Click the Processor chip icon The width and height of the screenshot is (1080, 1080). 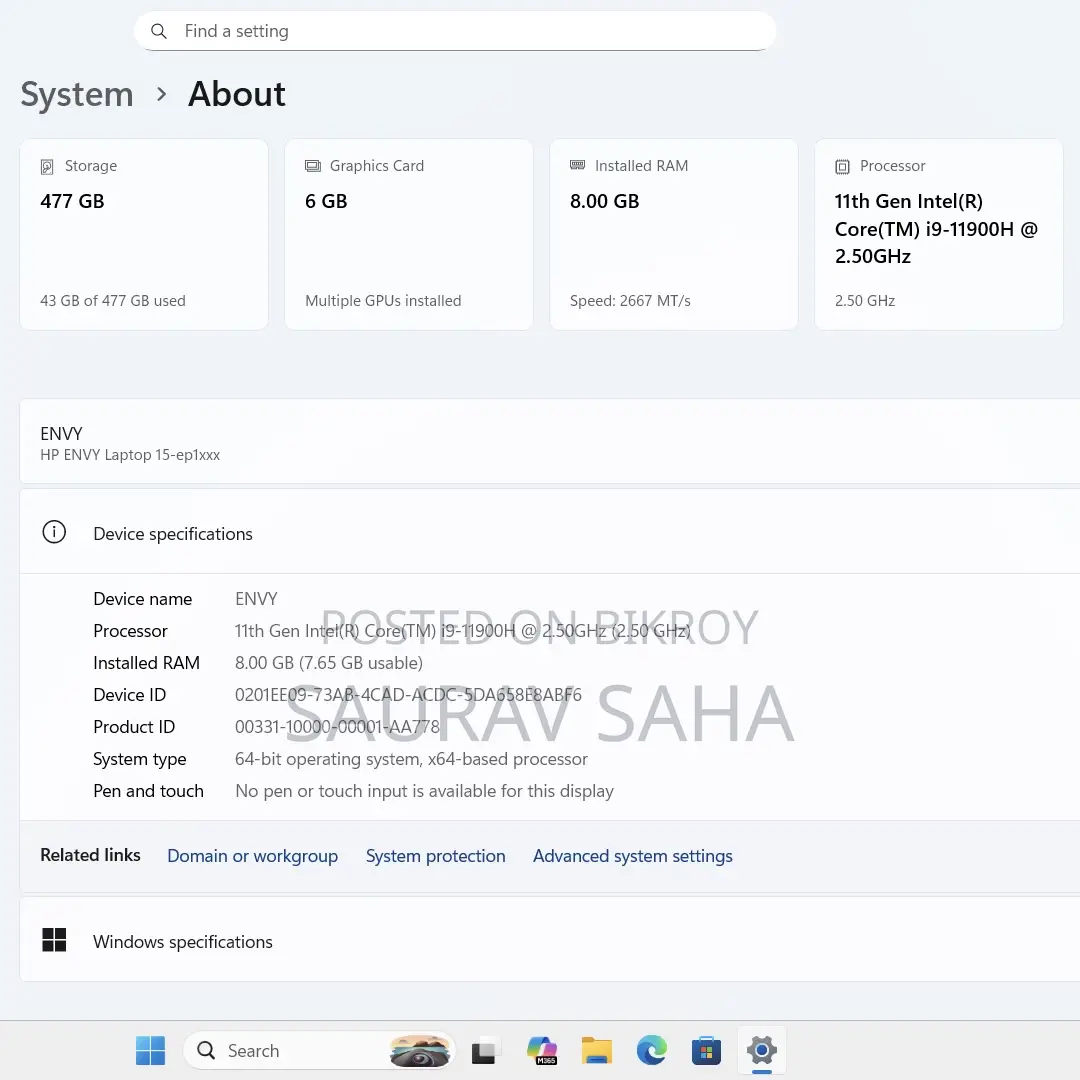point(842,166)
